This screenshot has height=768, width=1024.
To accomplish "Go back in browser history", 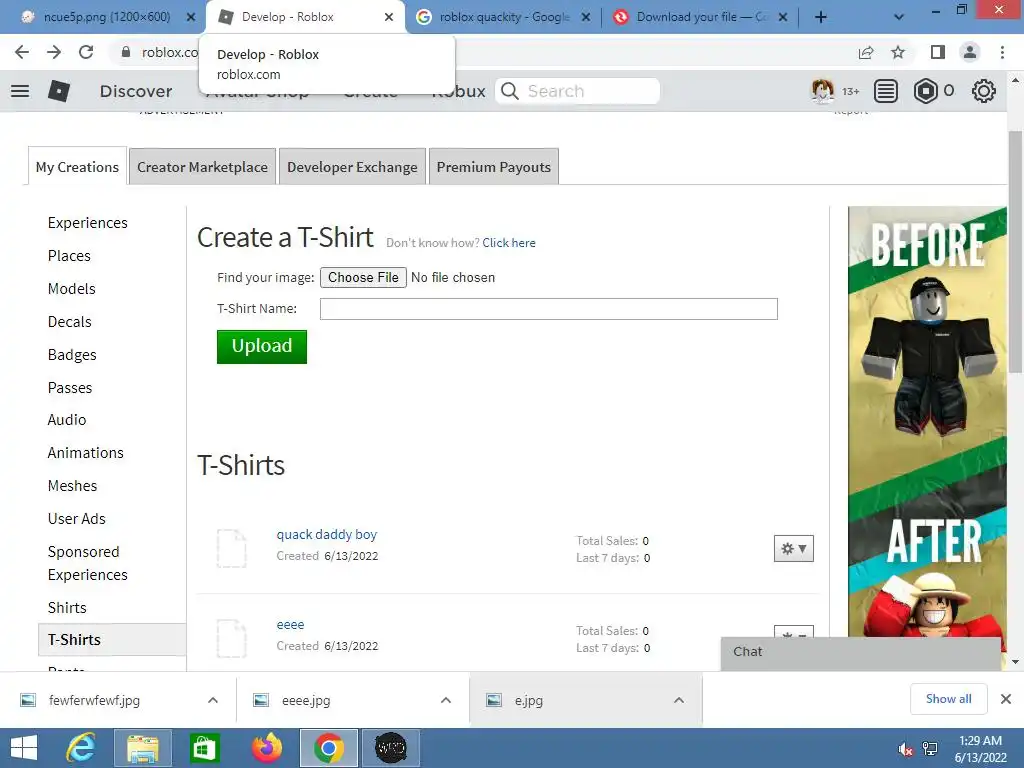I will (x=22, y=52).
